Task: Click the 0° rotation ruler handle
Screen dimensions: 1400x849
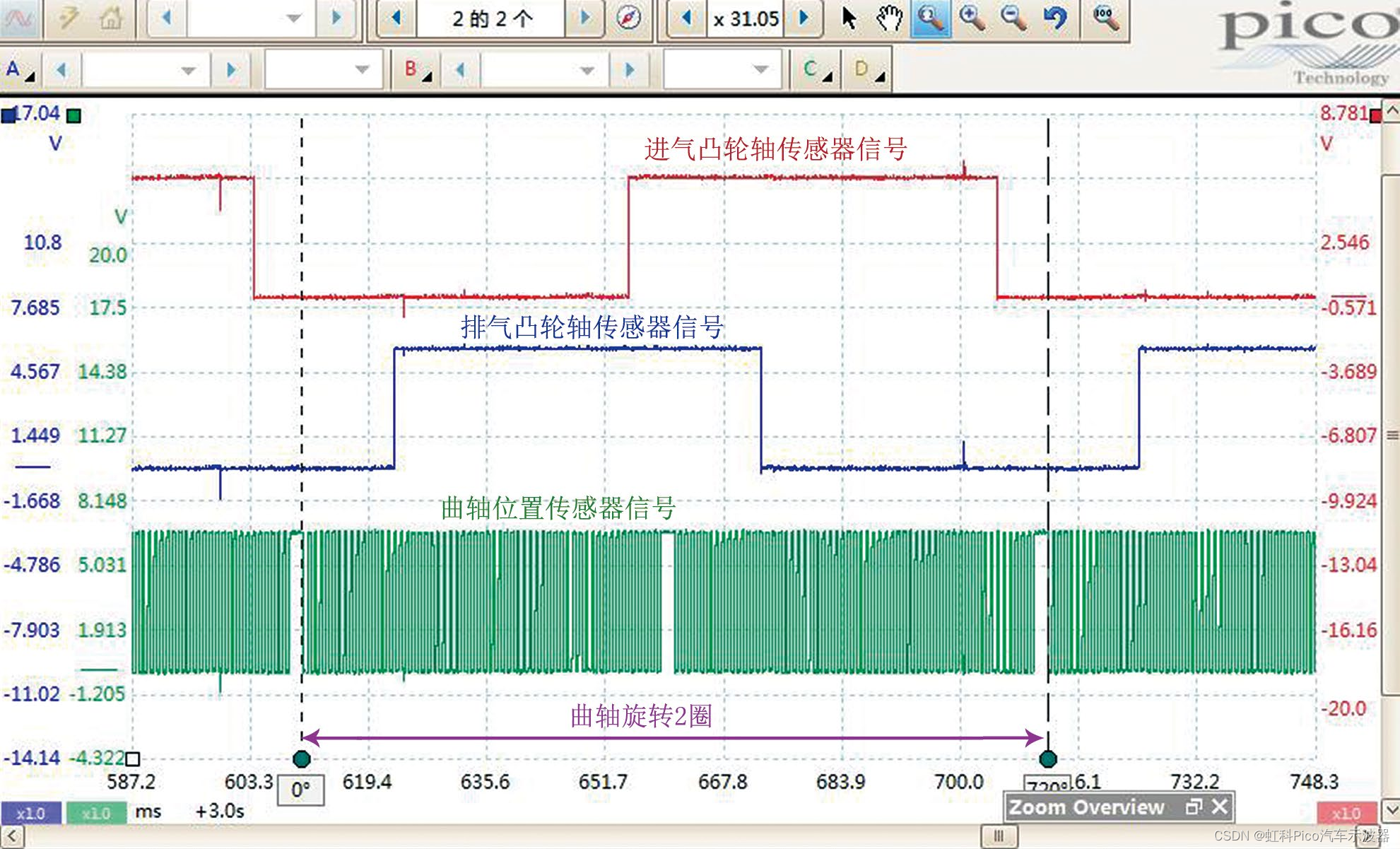Action: click(301, 759)
